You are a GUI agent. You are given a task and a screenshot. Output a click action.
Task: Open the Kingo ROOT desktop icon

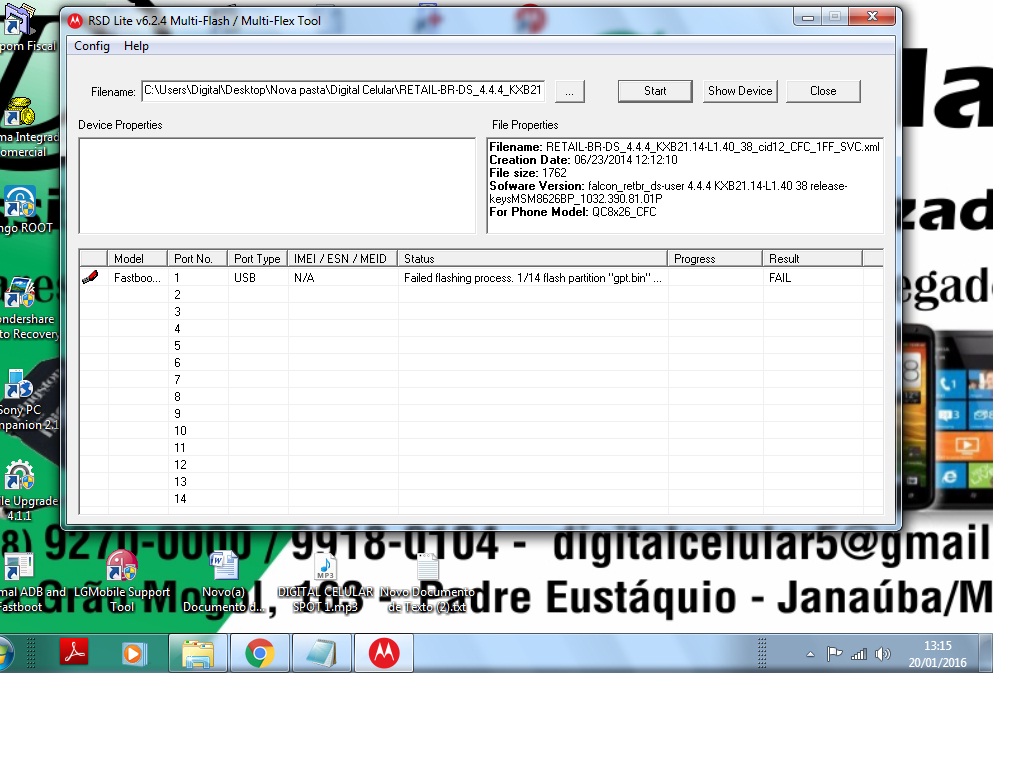[25, 209]
